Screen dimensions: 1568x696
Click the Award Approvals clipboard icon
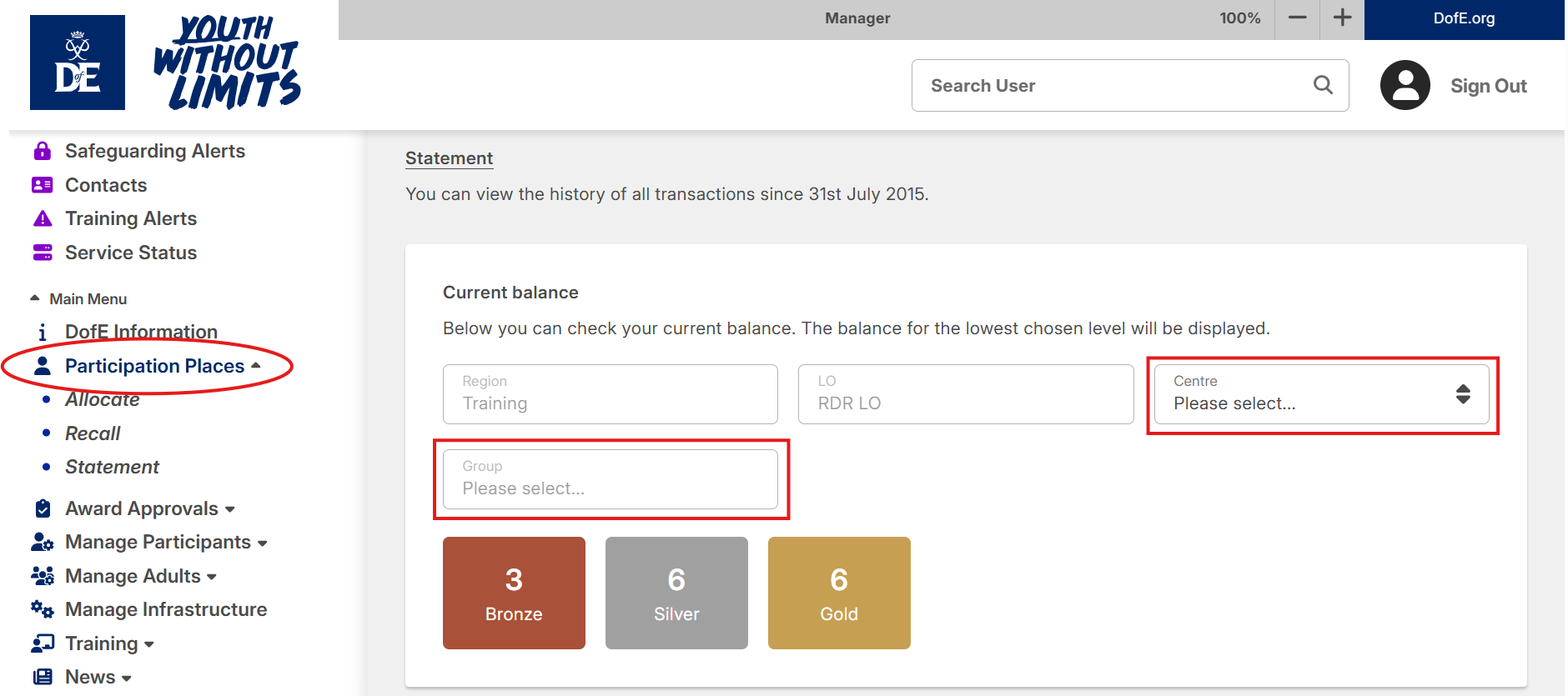[x=43, y=508]
